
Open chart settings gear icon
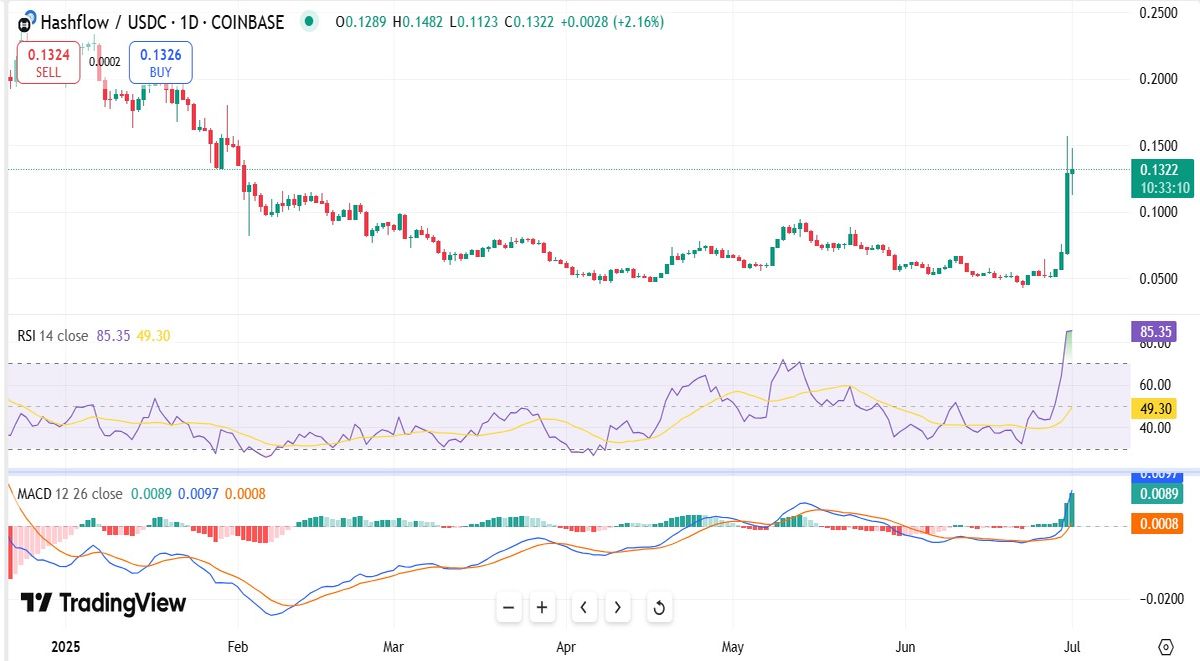click(x=1165, y=645)
